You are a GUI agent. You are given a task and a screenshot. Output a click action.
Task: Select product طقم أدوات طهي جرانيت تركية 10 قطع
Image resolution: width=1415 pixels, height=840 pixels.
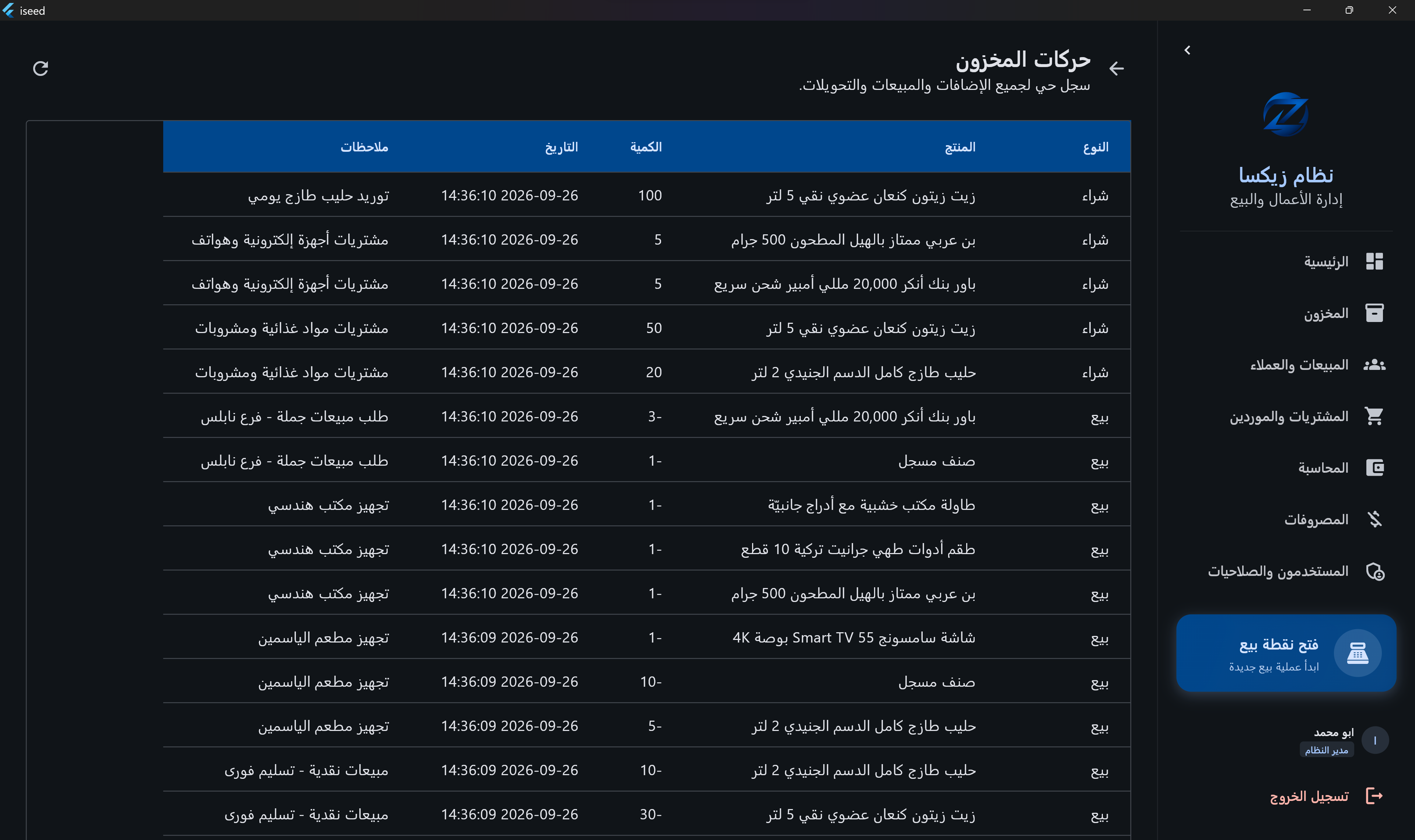(858, 549)
